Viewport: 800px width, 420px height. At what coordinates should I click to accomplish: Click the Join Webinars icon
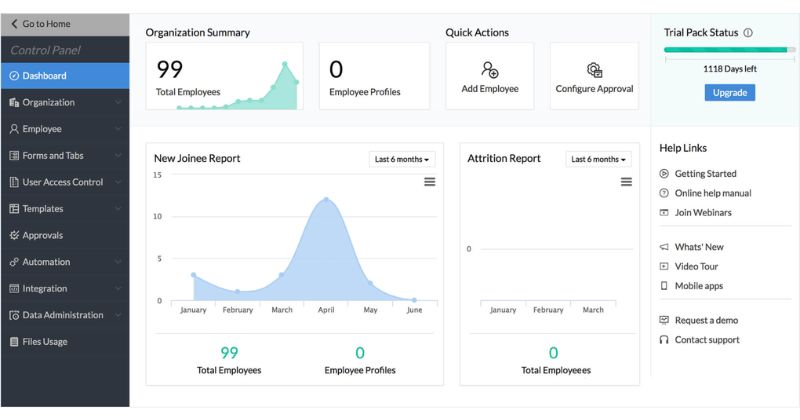pos(664,212)
